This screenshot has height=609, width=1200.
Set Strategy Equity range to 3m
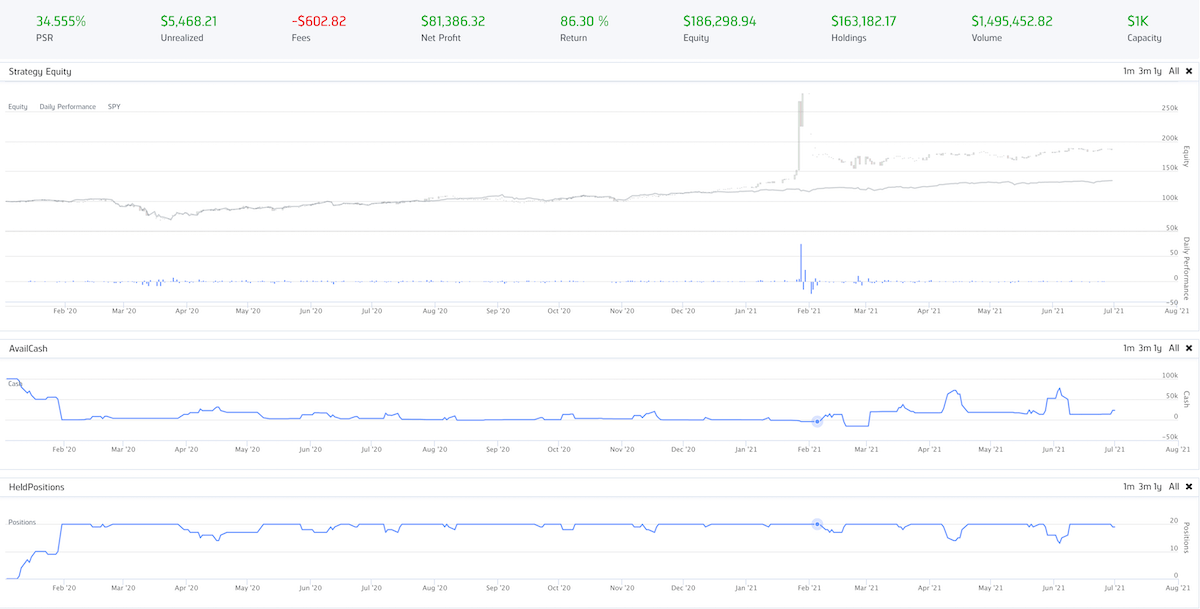1144,71
